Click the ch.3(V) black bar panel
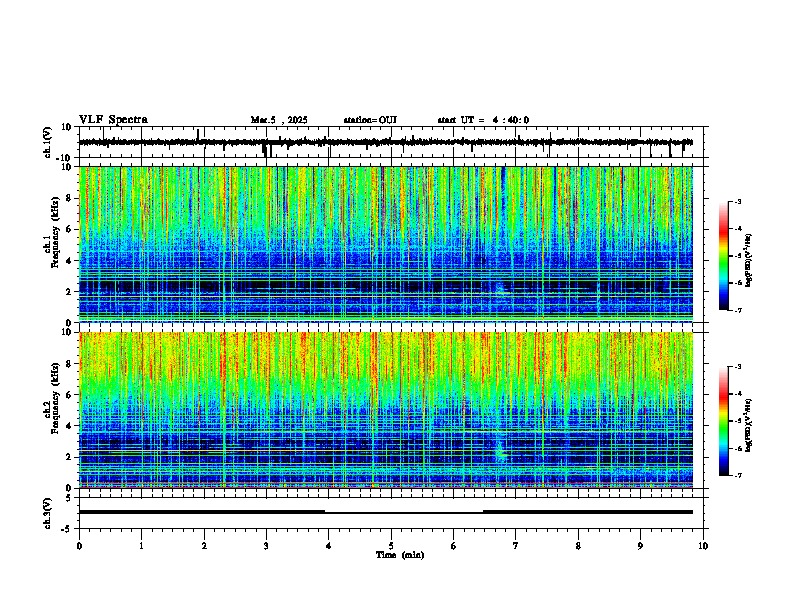This screenshot has height=612, width=792. 393,513
